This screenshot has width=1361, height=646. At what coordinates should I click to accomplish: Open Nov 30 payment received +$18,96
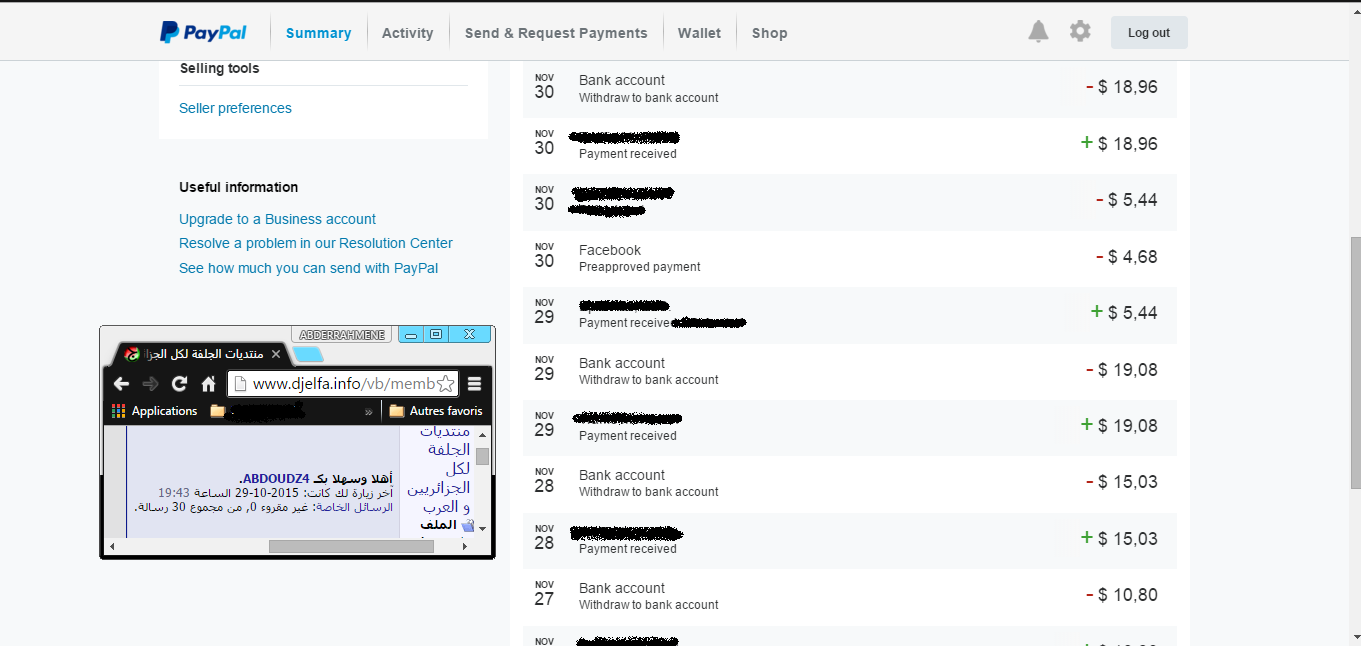click(x=849, y=144)
